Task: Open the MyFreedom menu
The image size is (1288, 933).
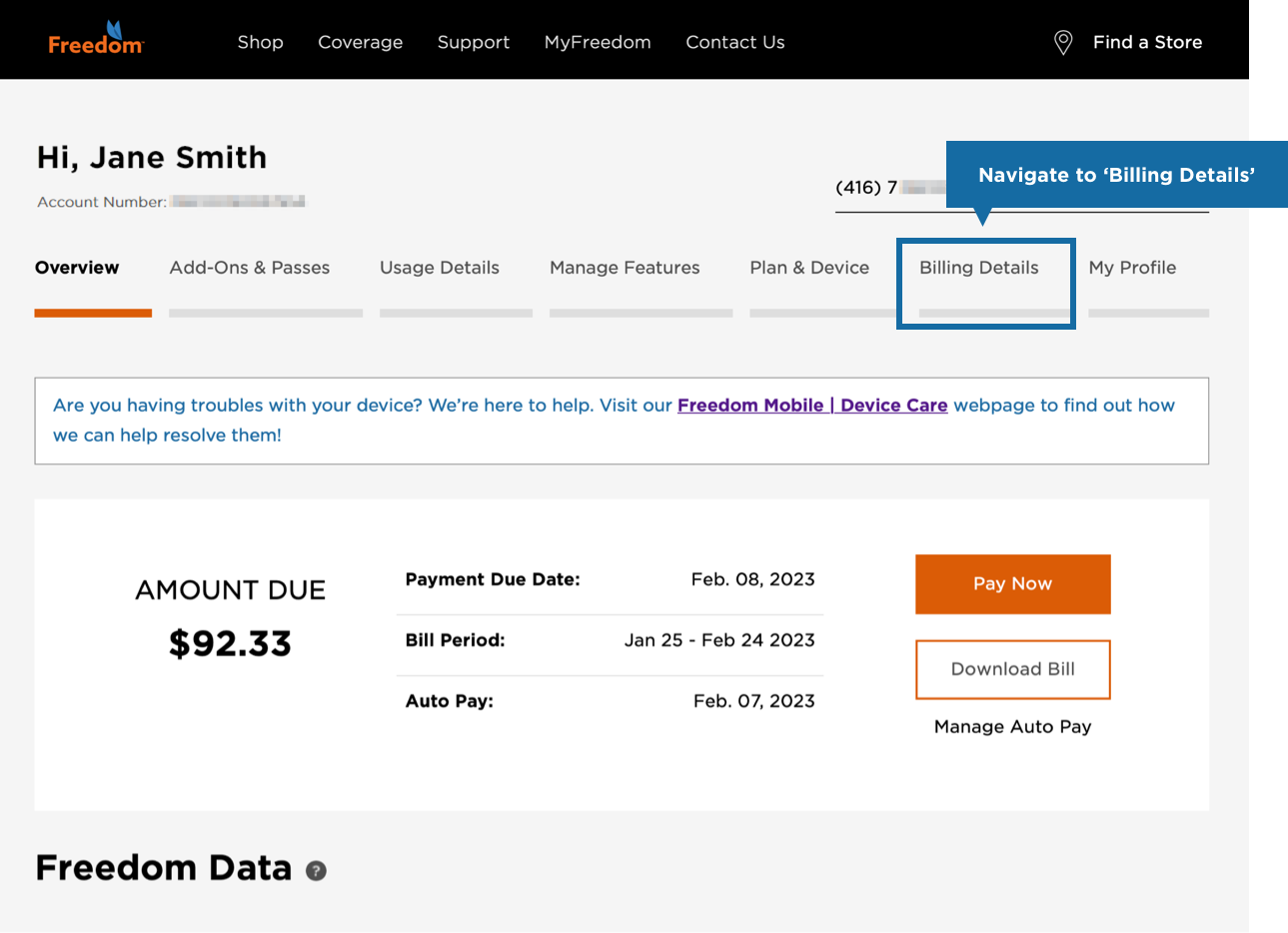Action: point(598,42)
